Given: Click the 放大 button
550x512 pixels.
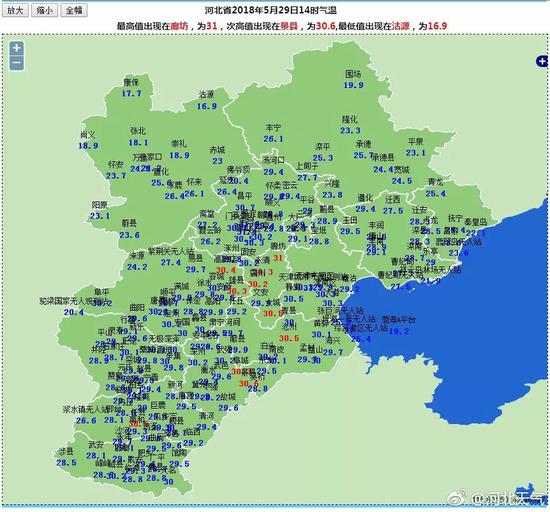Looking at the screenshot, I should (15, 10).
